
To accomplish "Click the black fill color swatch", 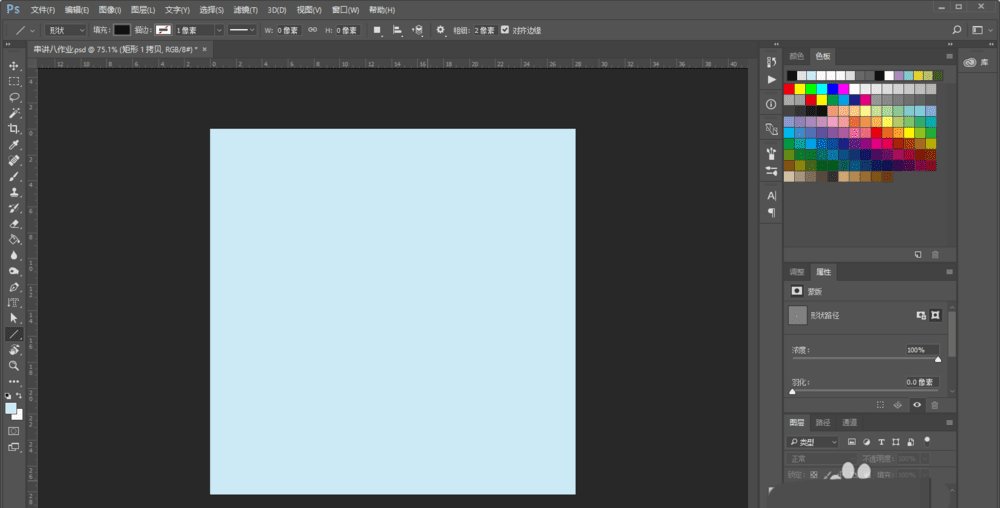I will (121, 30).
